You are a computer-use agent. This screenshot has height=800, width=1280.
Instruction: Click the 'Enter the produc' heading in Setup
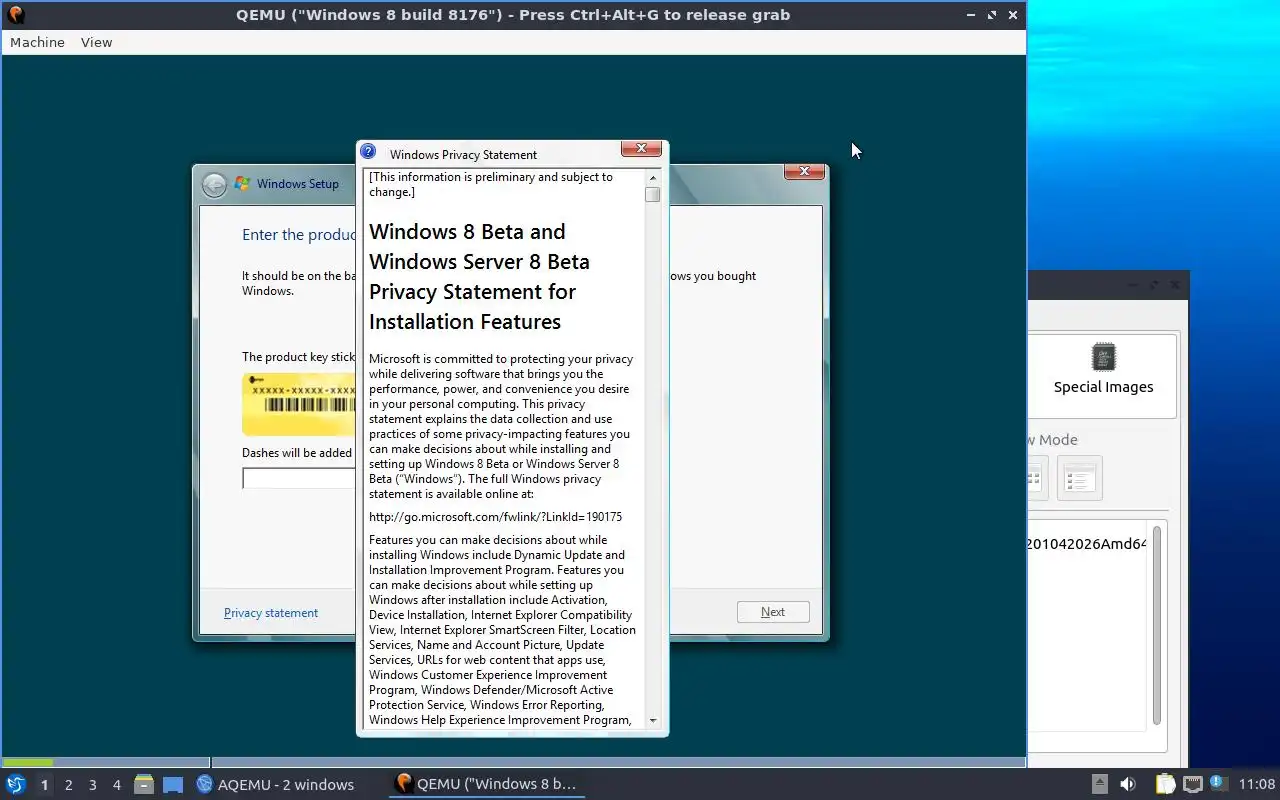pyautogui.click(x=299, y=235)
